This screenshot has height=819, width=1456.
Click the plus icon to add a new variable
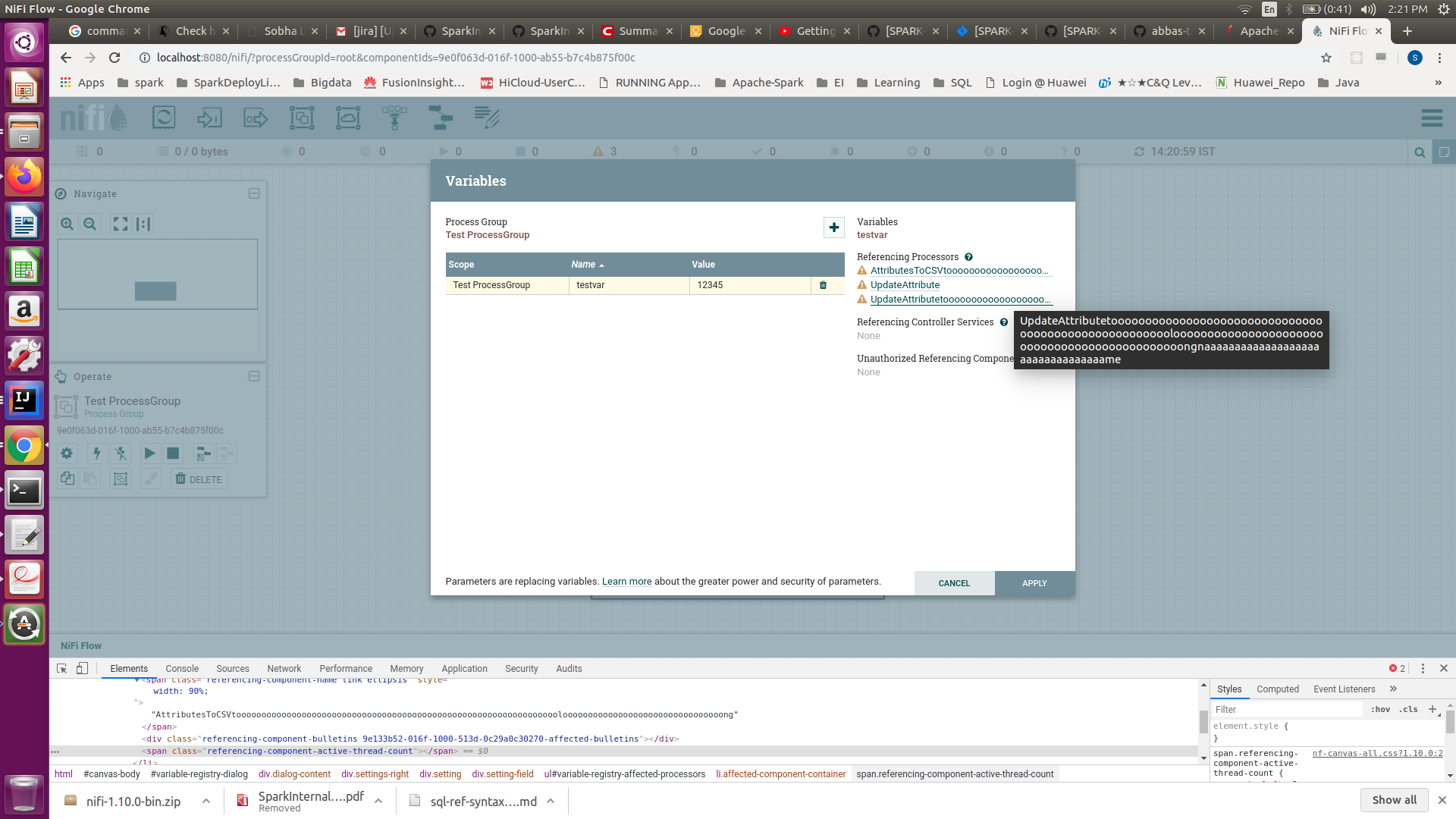833,227
